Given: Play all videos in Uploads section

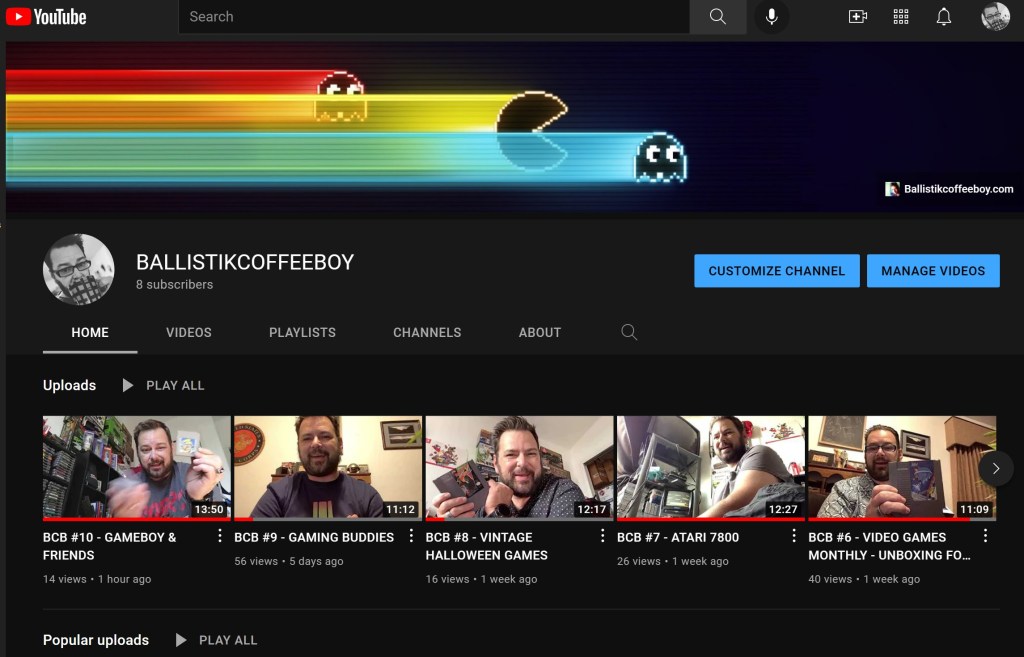Looking at the screenshot, I should coord(163,385).
